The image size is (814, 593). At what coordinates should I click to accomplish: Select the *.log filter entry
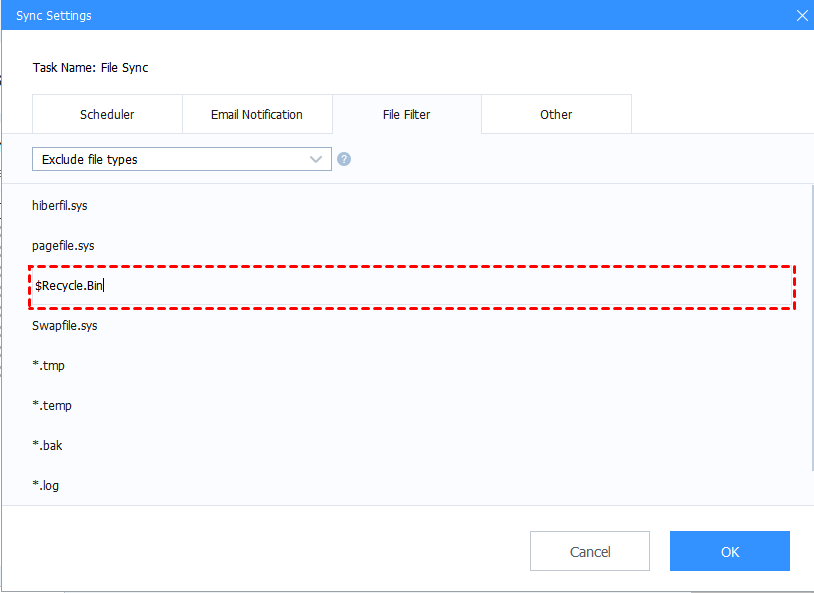point(46,486)
